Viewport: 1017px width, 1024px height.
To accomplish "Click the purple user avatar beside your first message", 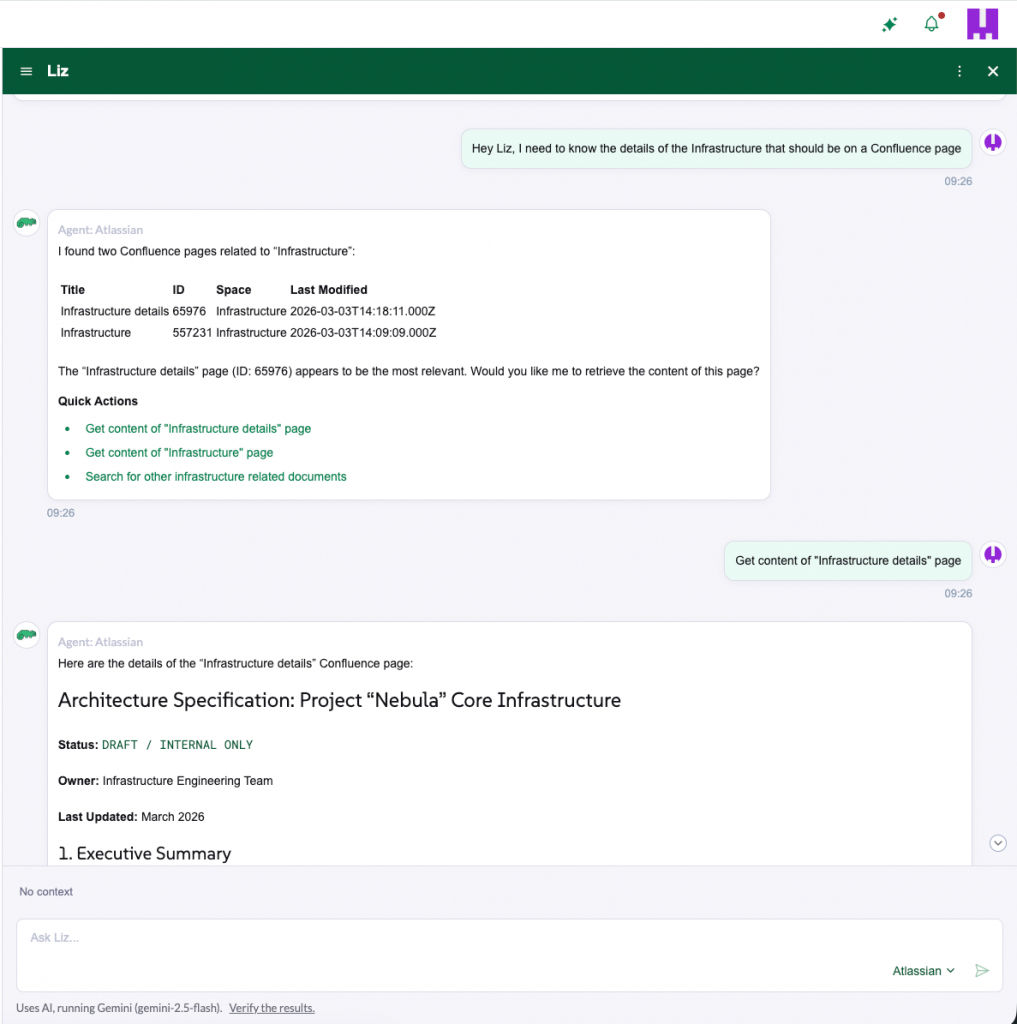I will (x=992, y=142).
